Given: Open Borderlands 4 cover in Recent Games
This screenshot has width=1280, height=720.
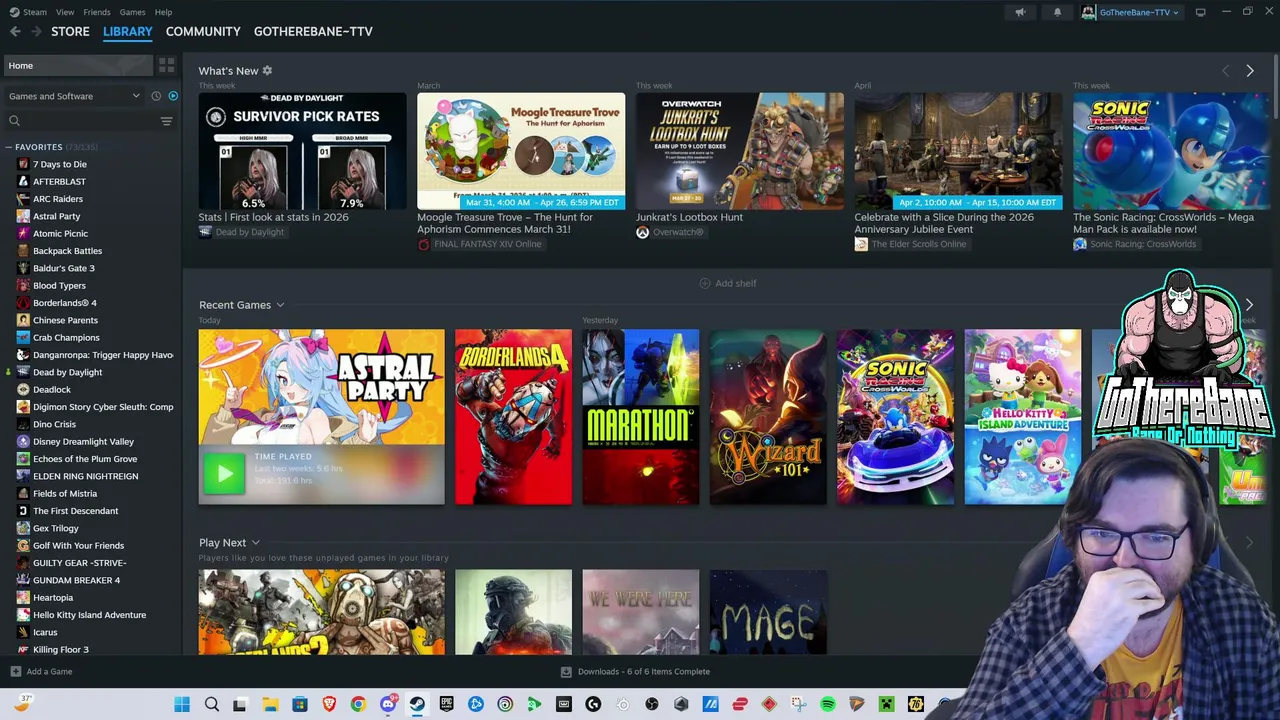Looking at the screenshot, I should click(x=513, y=417).
